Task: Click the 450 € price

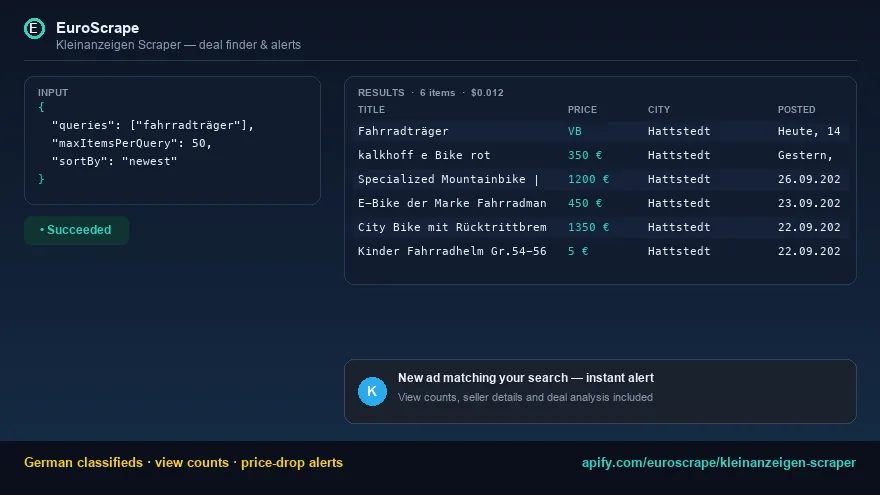Action: tap(585, 203)
